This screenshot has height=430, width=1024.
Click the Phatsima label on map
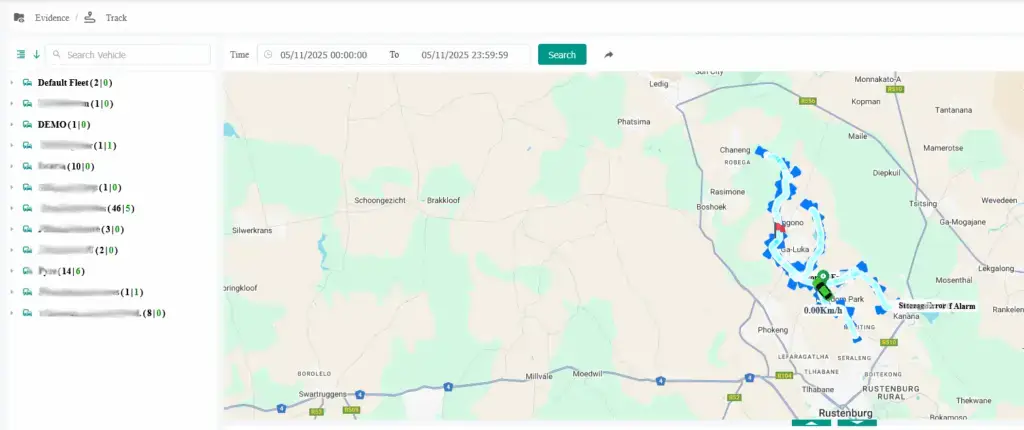[x=633, y=122]
